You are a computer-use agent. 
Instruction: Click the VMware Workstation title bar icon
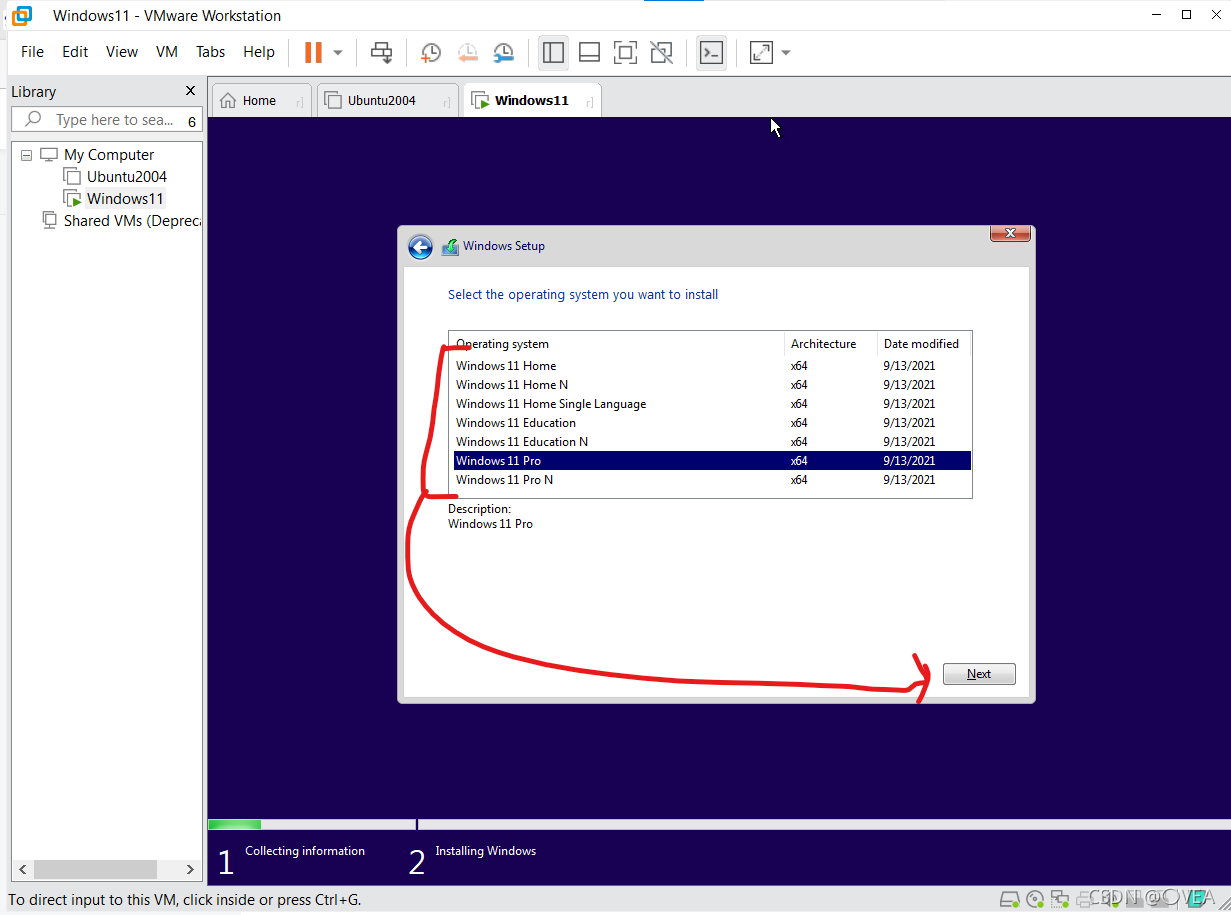click(x=21, y=15)
